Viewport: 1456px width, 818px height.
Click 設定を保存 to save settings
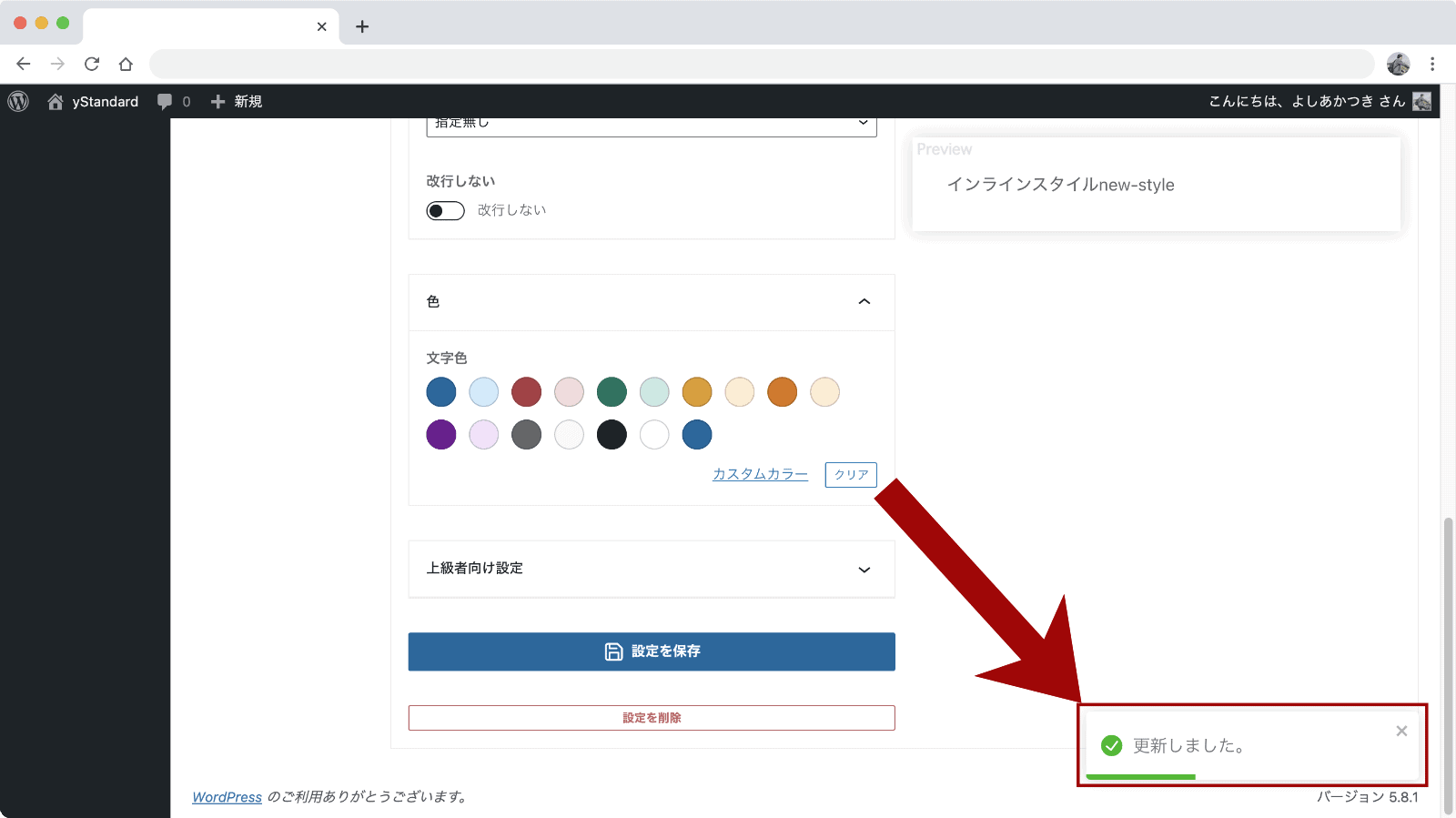pyautogui.click(x=652, y=651)
